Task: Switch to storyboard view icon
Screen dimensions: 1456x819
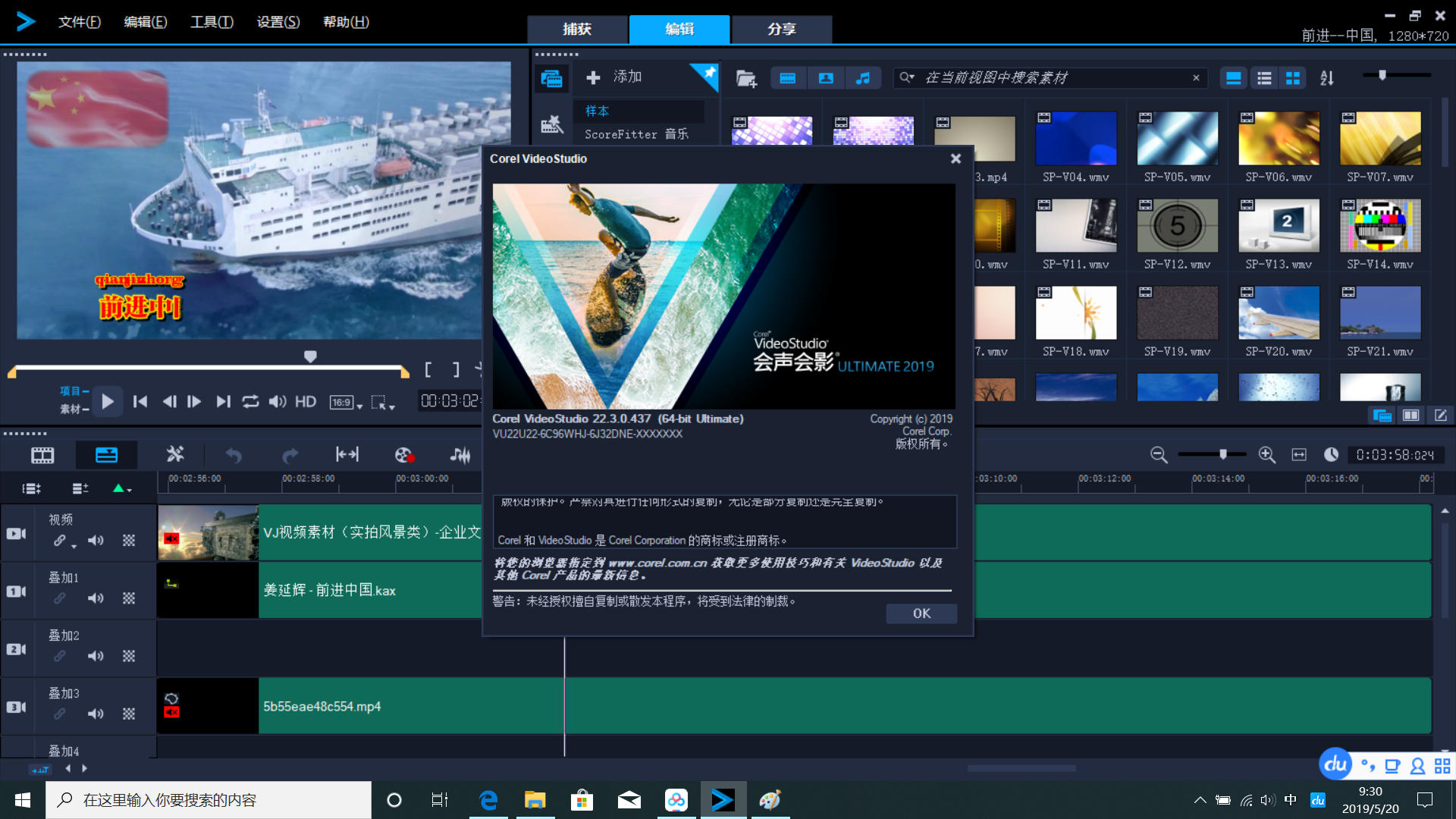Action: coord(42,455)
